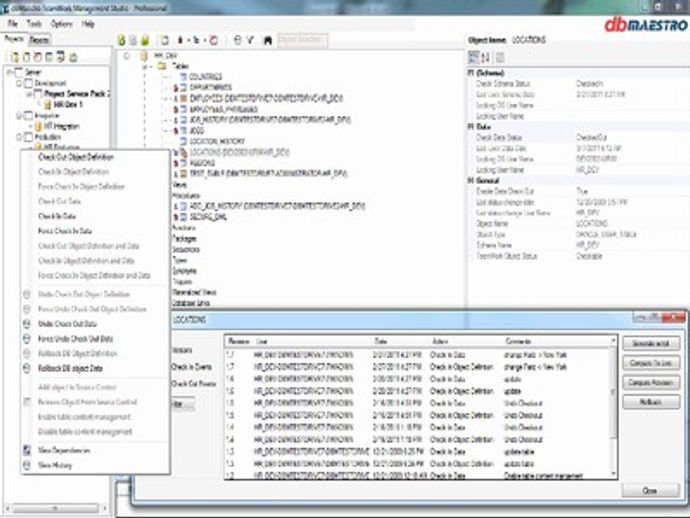Choose View History from context menu
690x518 pixels.
95,465
